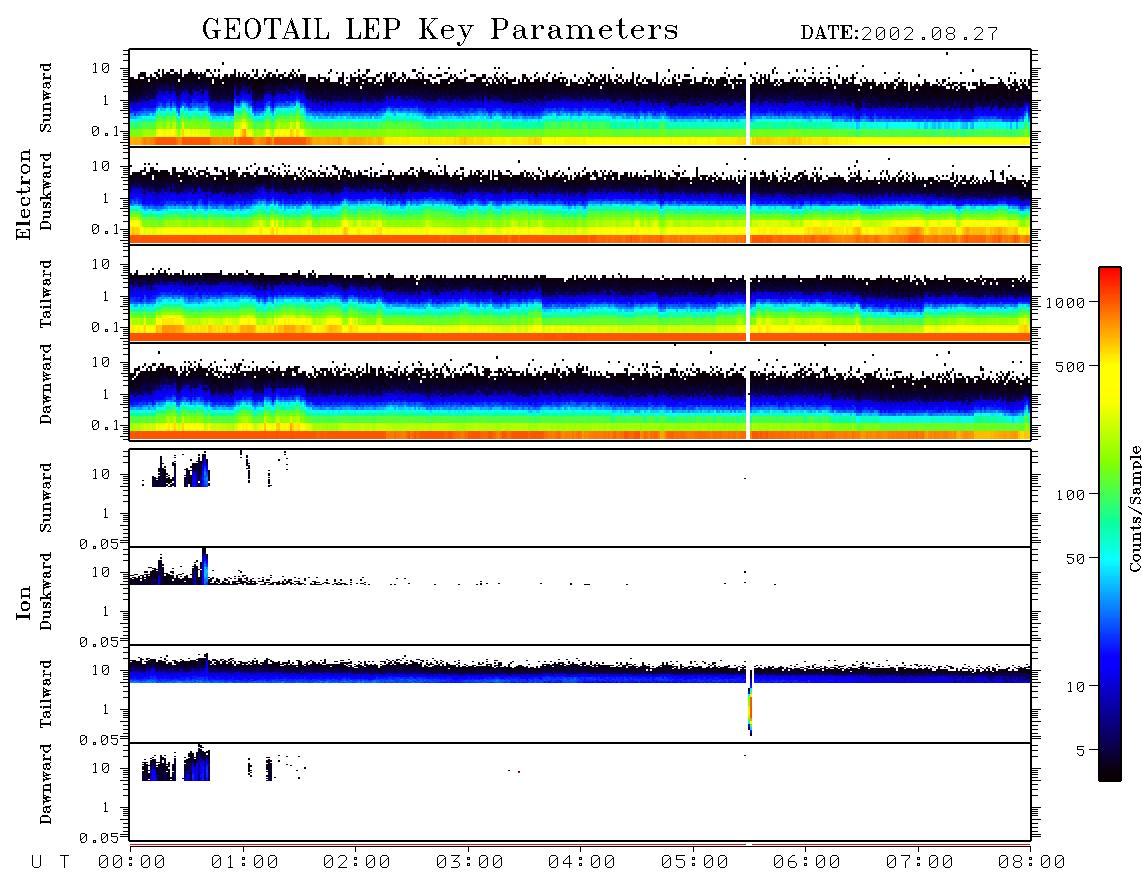Click the '06:00' time tick label
1142x880 pixels.
[807, 862]
